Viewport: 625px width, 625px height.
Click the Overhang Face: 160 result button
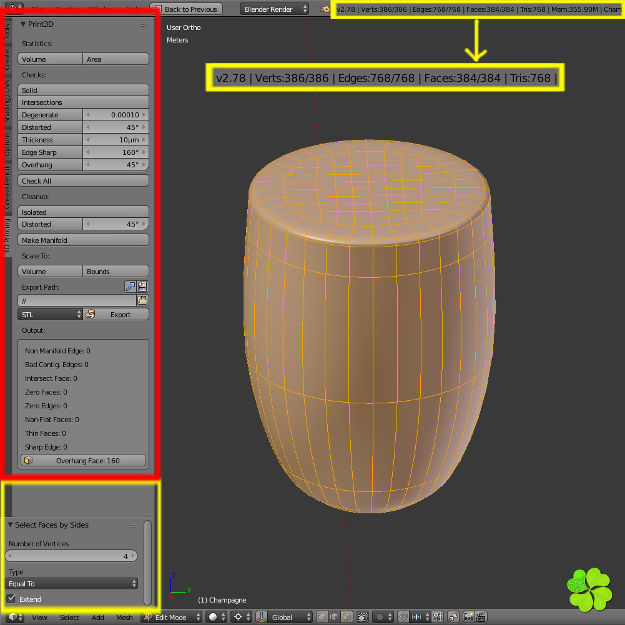[83, 460]
